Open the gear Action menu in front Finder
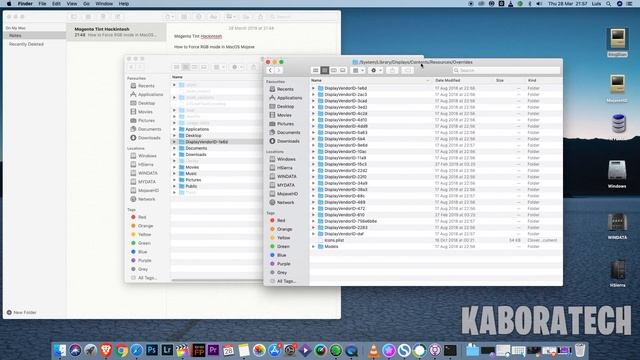 coord(376,70)
